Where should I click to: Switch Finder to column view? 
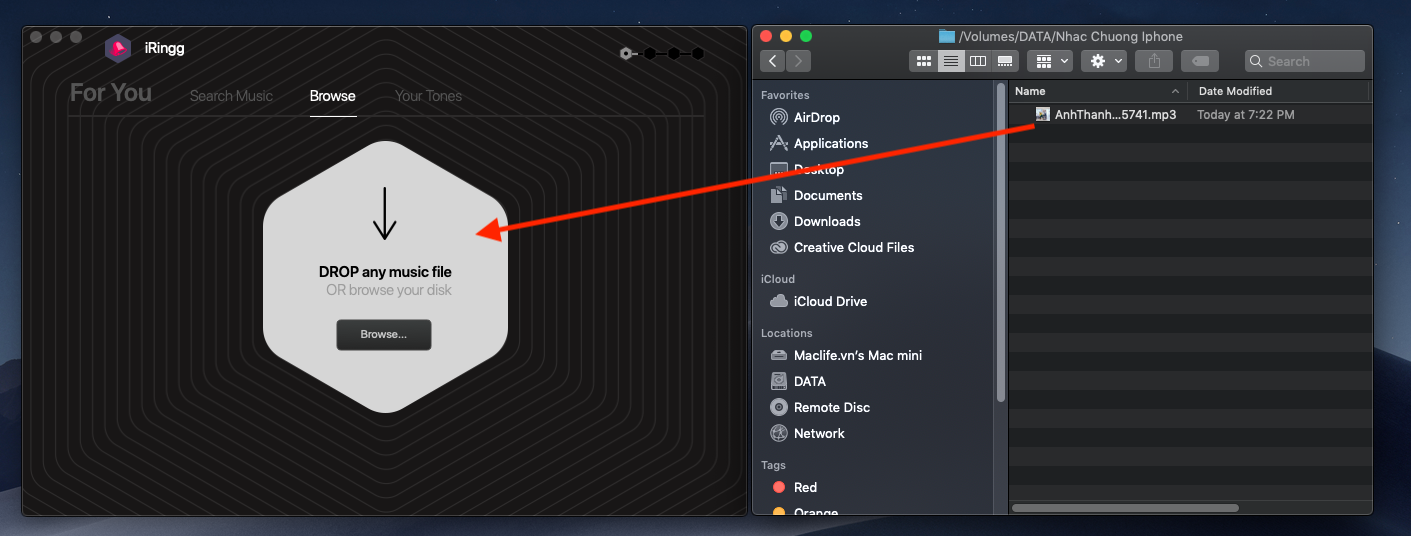(x=978, y=61)
